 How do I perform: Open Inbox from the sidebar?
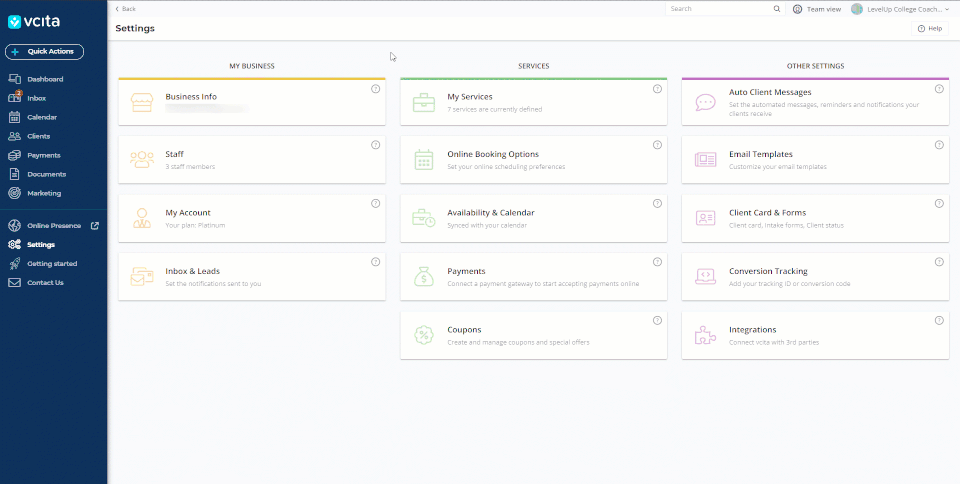(37, 98)
